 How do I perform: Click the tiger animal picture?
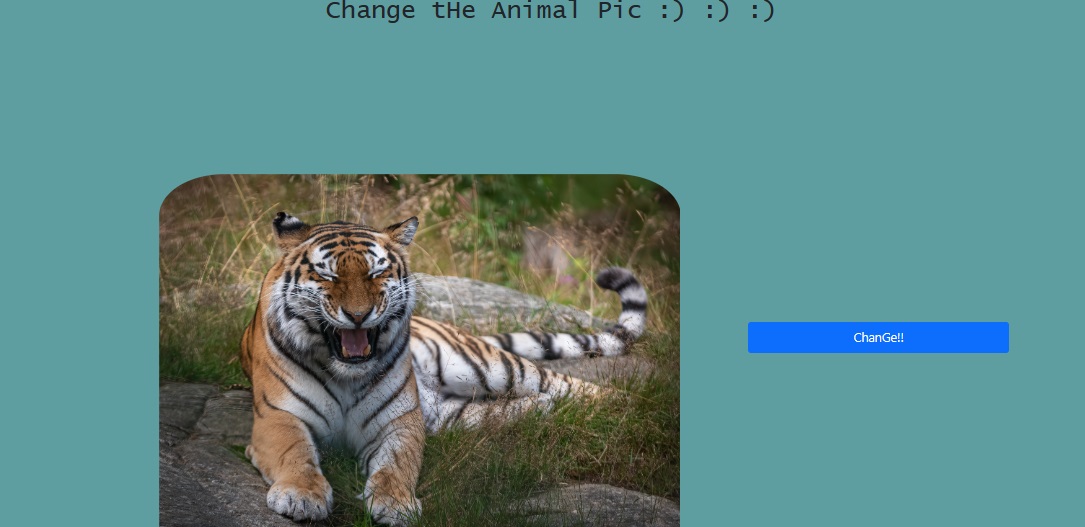pyautogui.click(x=419, y=351)
